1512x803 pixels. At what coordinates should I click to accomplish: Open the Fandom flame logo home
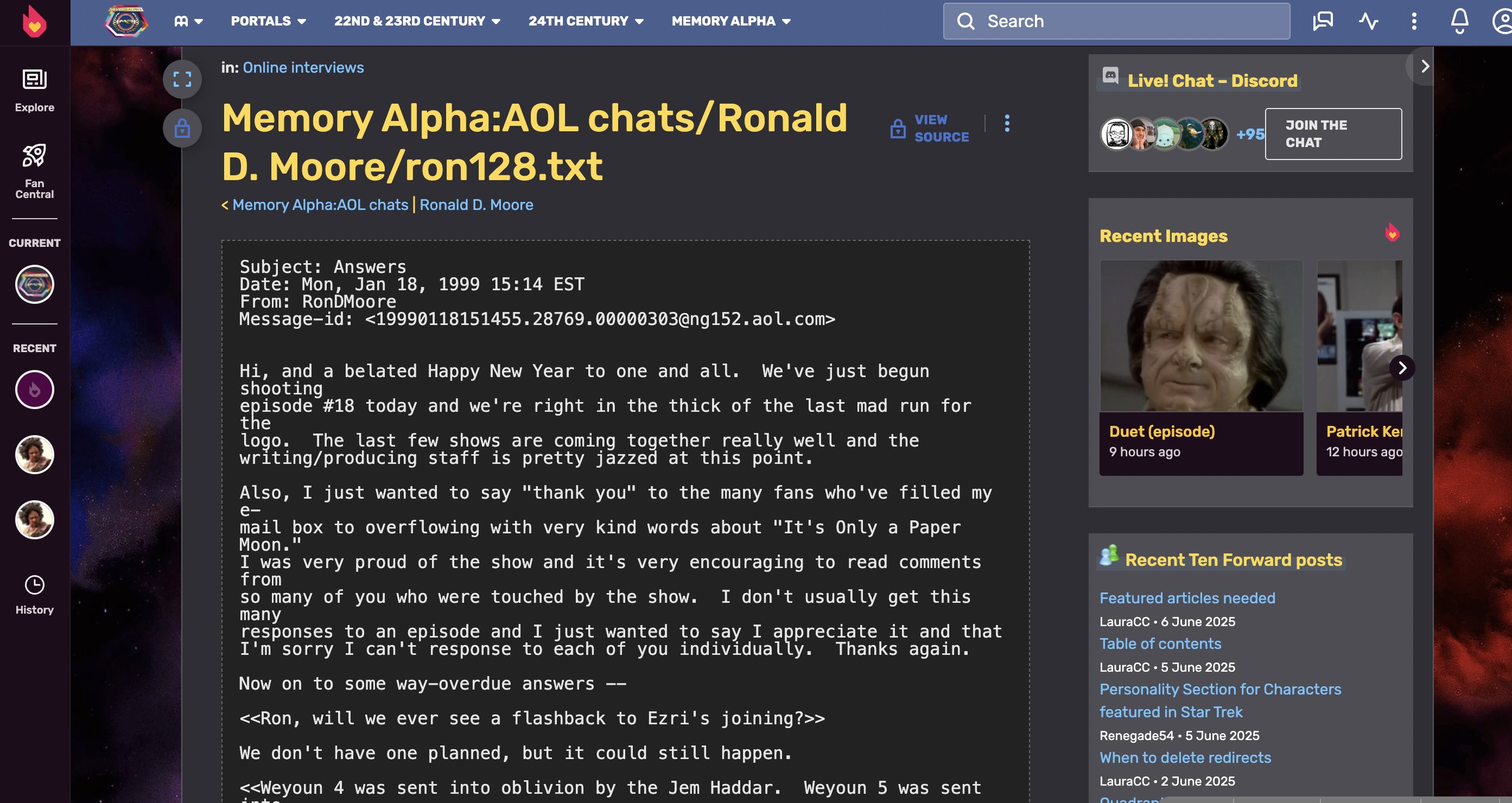pyautogui.click(x=34, y=21)
